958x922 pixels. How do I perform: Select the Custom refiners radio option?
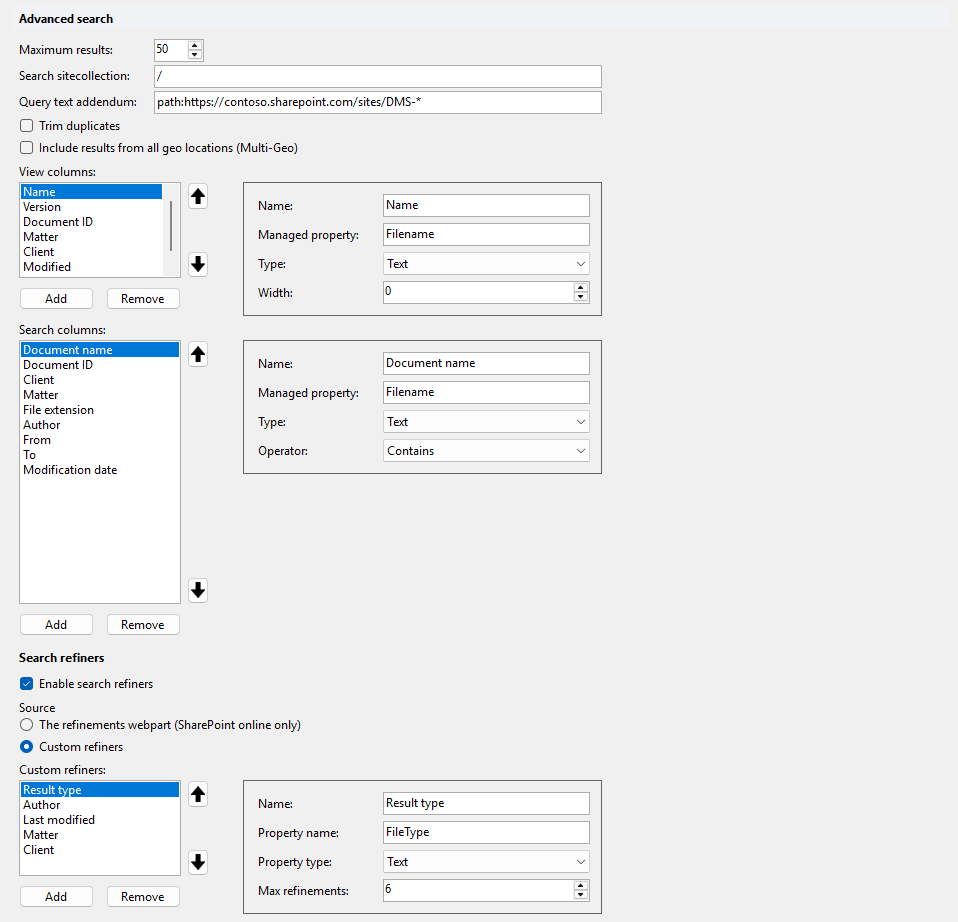[26, 747]
